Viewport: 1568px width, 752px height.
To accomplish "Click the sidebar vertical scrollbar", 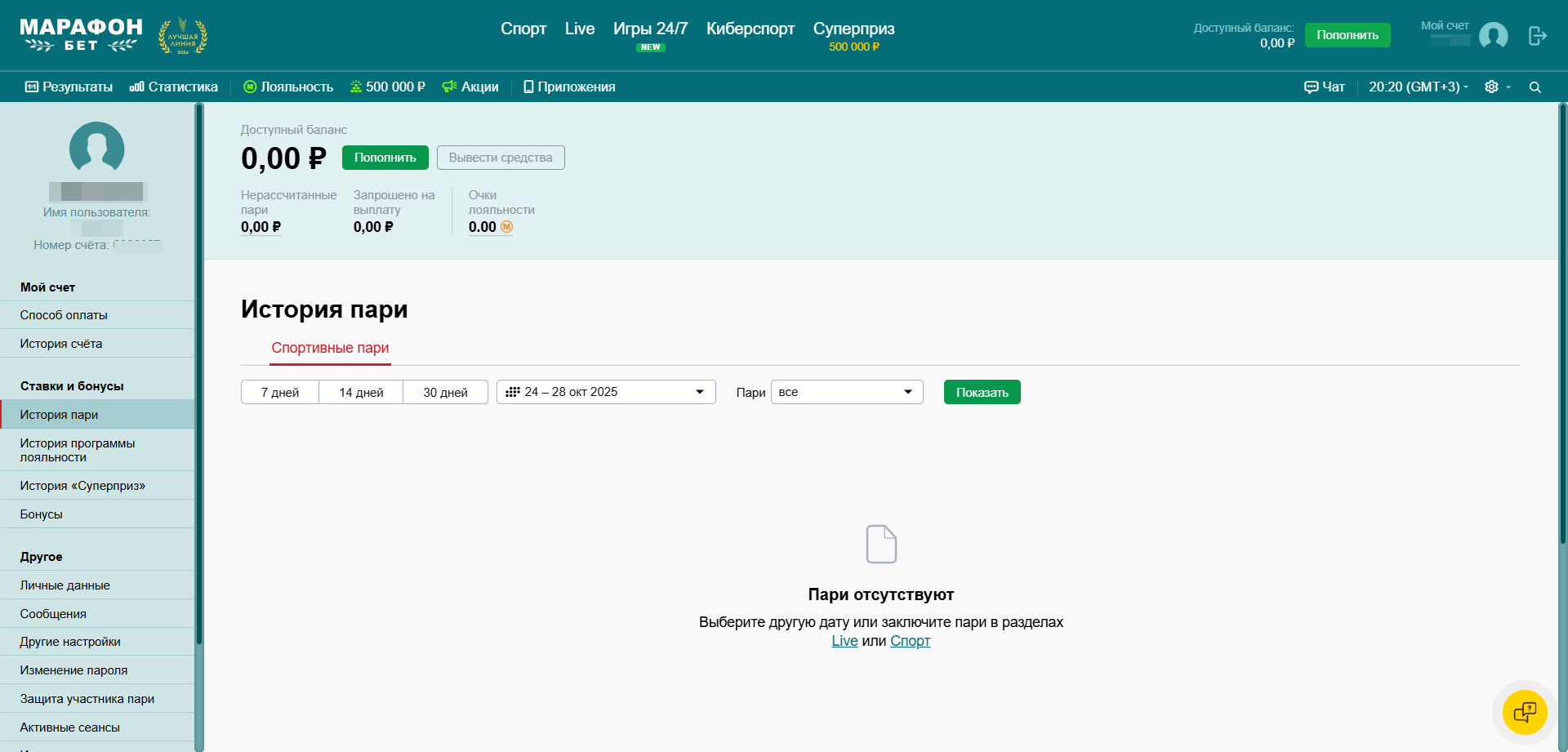I will pos(198,376).
